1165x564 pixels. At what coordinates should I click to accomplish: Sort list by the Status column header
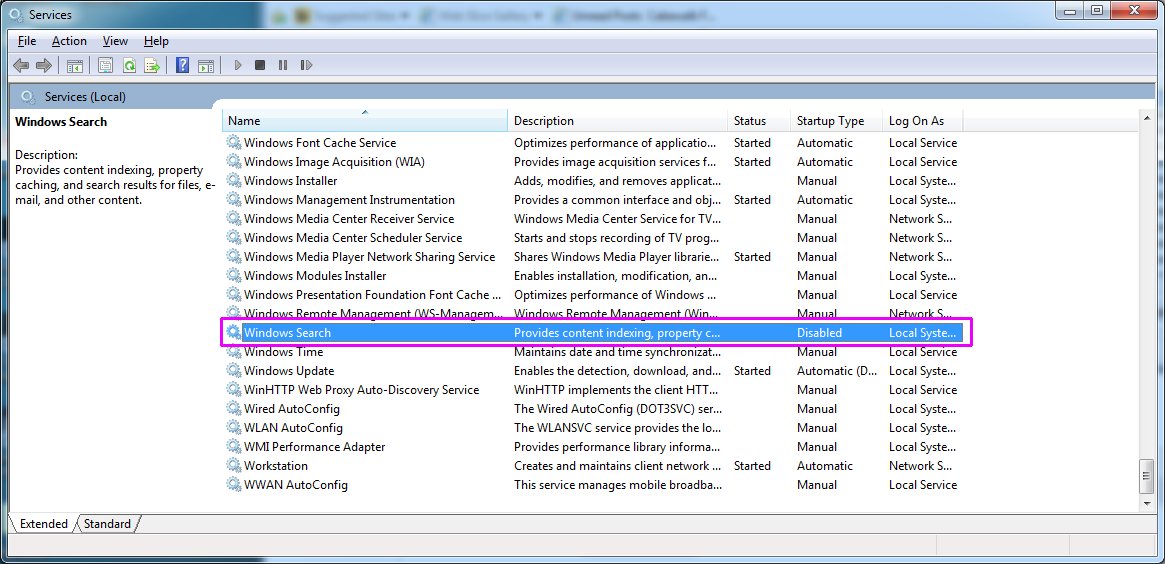click(759, 120)
